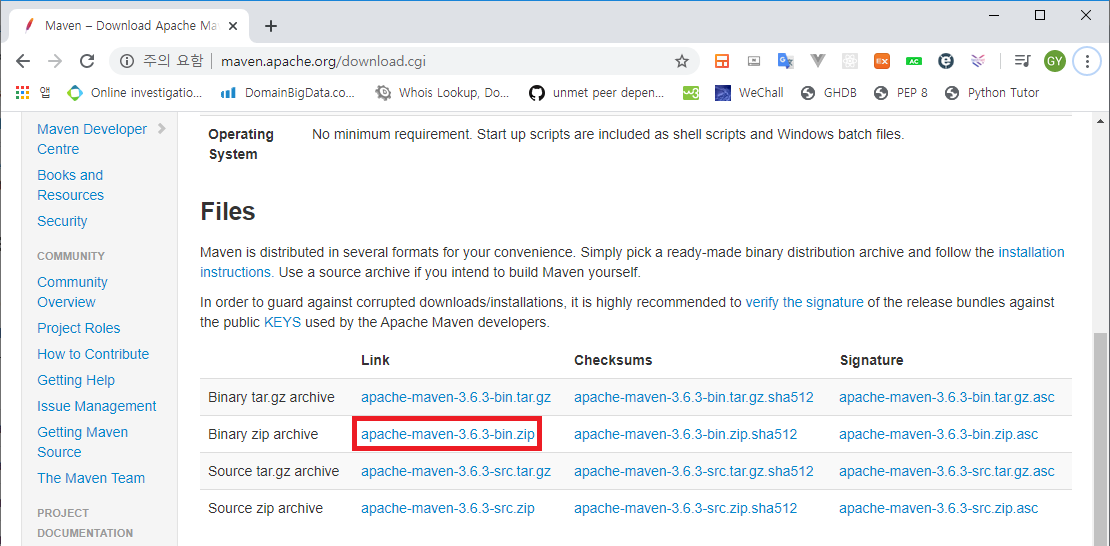1110x546 pixels.
Task: Reload the Maven download page
Action: point(87,62)
